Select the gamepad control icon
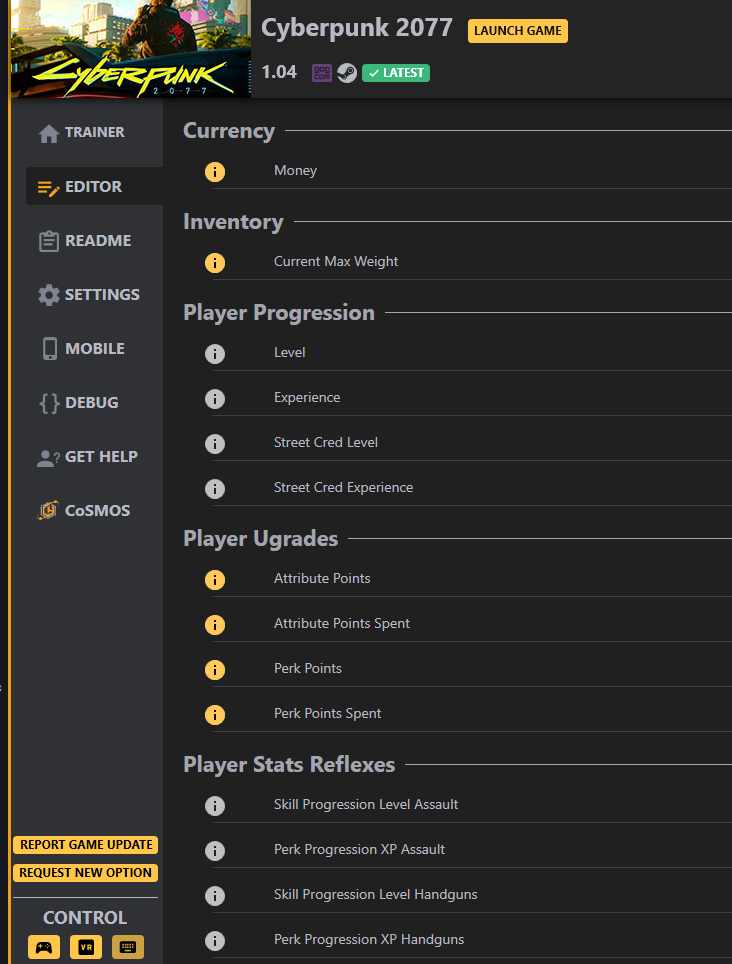The image size is (732, 964). pyautogui.click(x=44, y=947)
